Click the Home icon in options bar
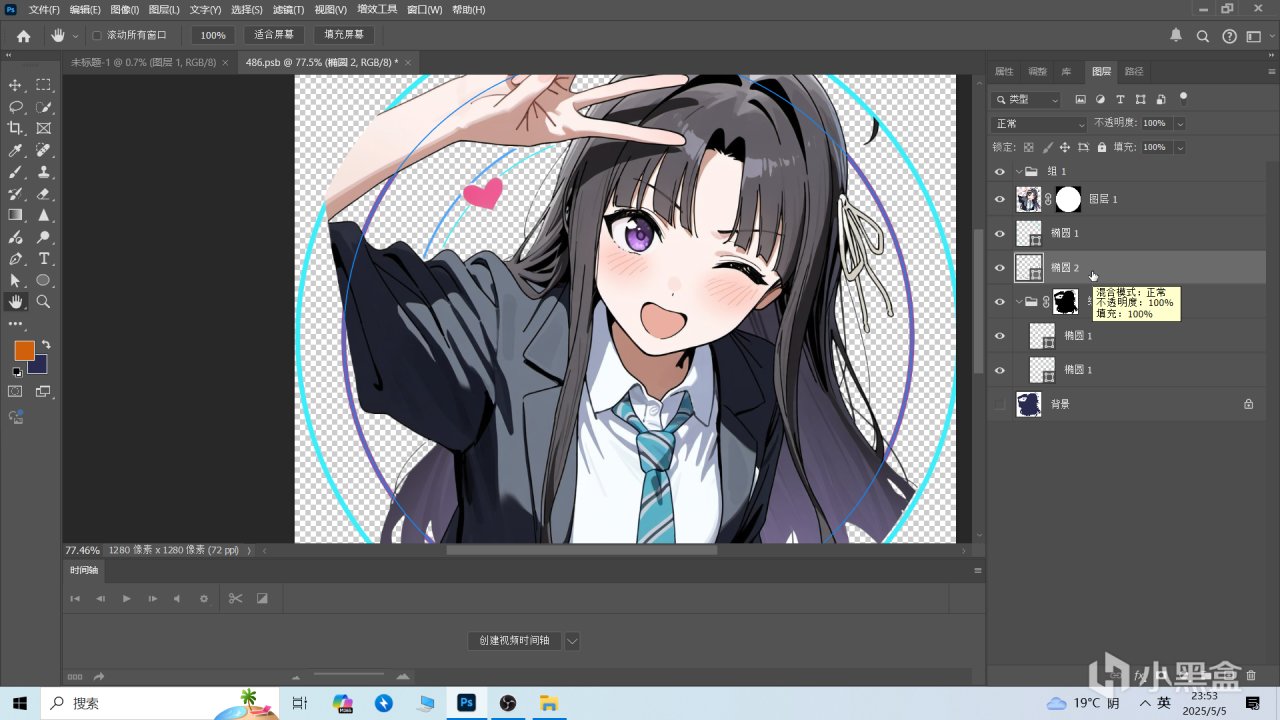The height and width of the screenshot is (720, 1280). click(x=24, y=35)
